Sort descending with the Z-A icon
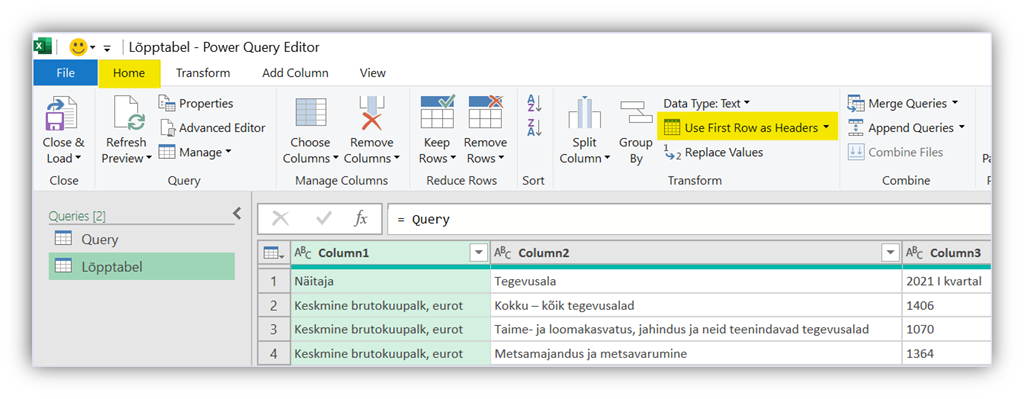The image size is (1024, 399). (534, 127)
